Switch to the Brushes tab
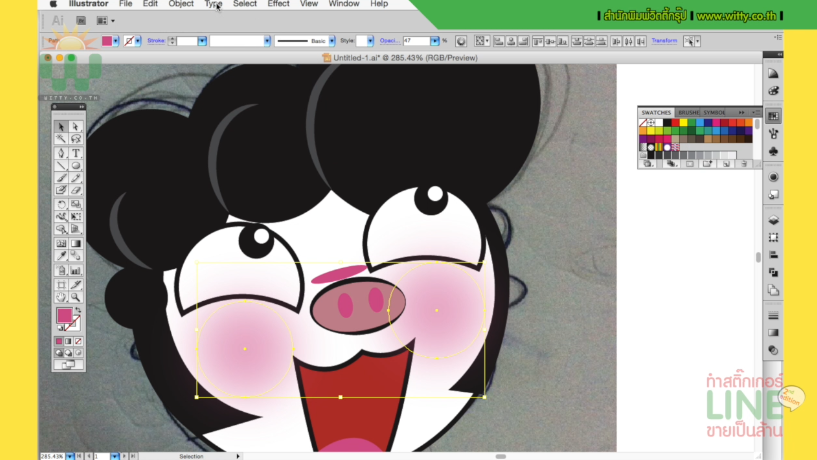Screen dimensions: 817x460 click(x=688, y=113)
